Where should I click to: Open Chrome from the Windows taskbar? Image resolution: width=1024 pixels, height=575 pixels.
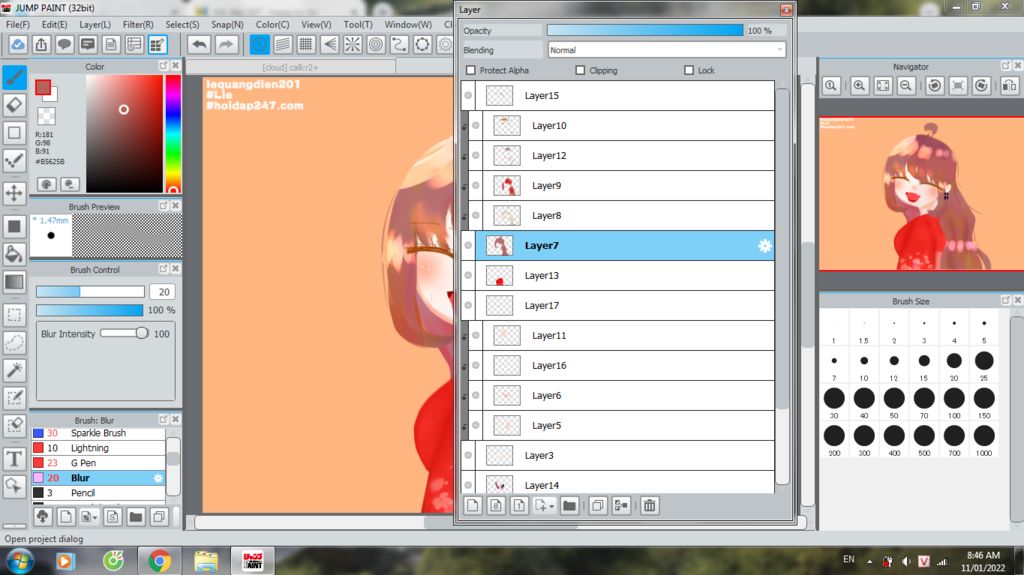pyautogui.click(x=159, y=561)
